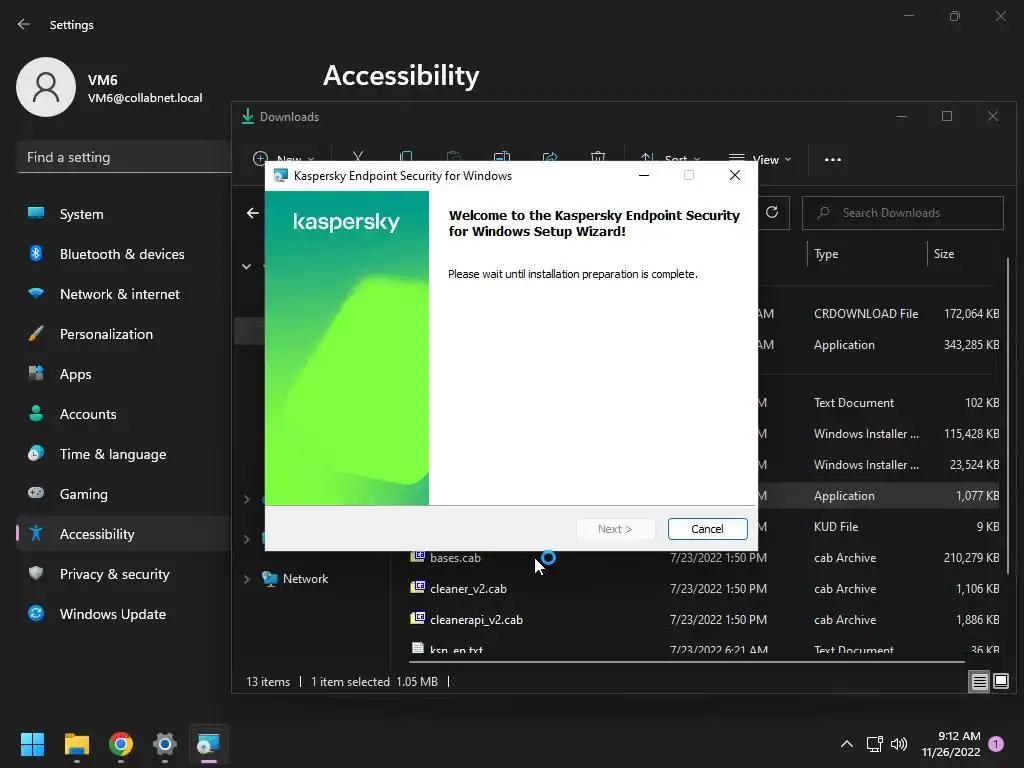Go back in File Explorer navigation

(253, 213)
